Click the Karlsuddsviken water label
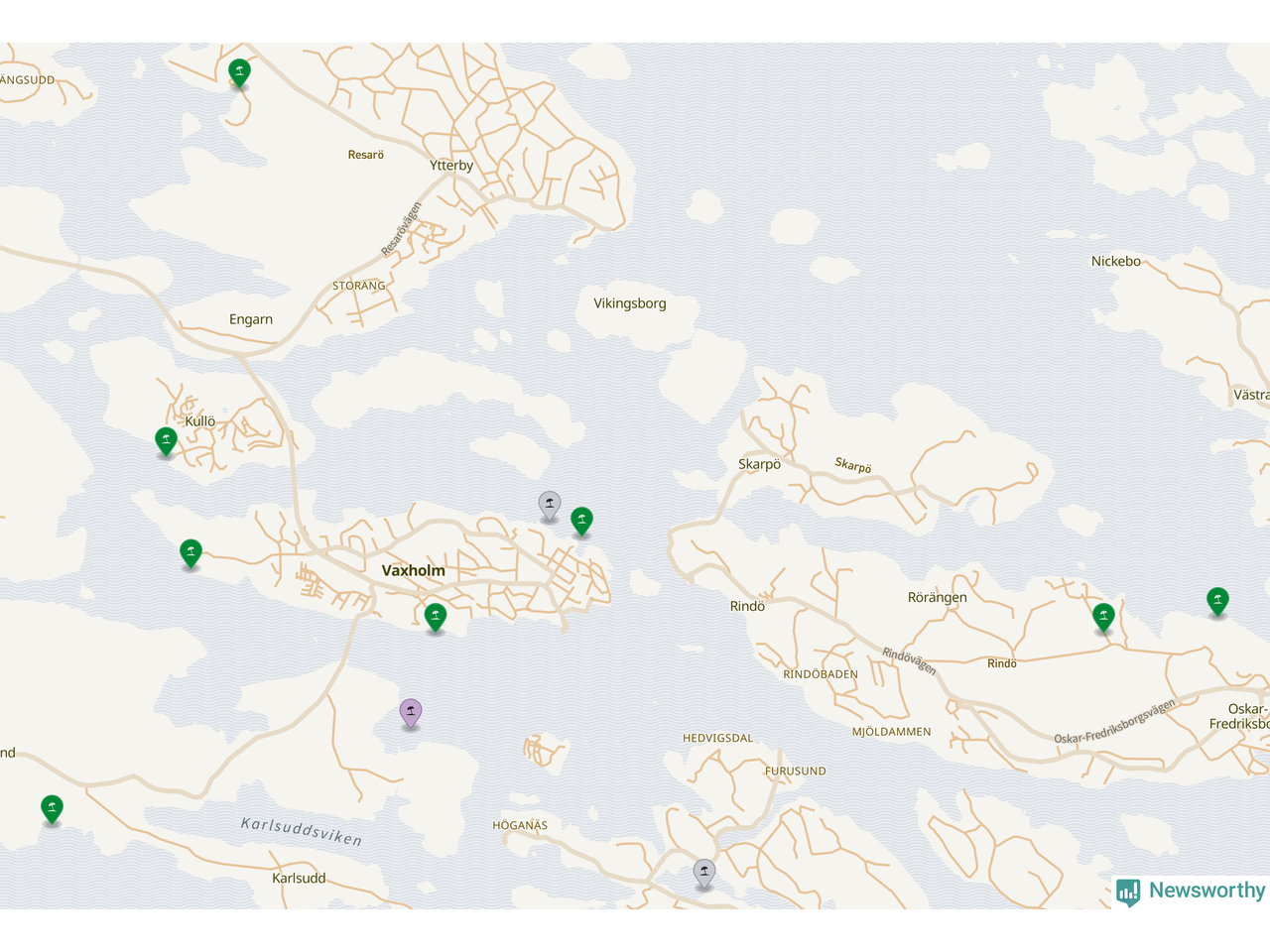 pos(302,831)
